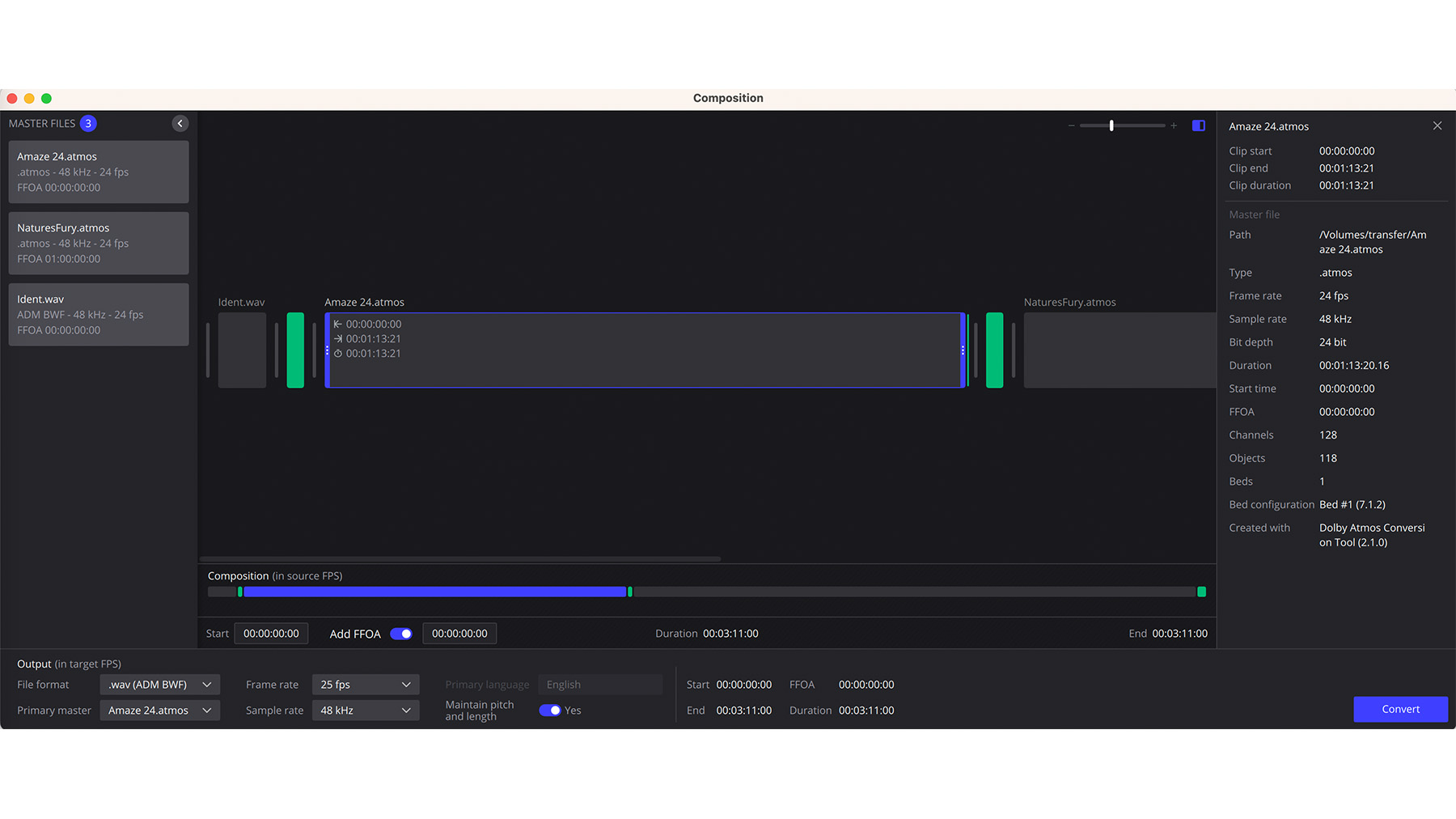
Task: Open the Primary master dropdown
Action: [x=159, y=710]
